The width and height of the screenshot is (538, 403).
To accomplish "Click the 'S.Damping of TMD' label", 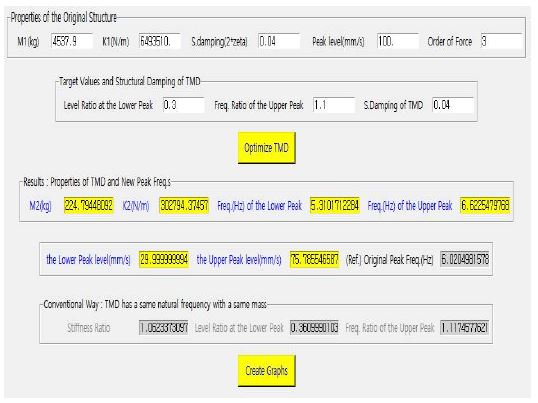I will pyautogui.click(x=393, y=105).
